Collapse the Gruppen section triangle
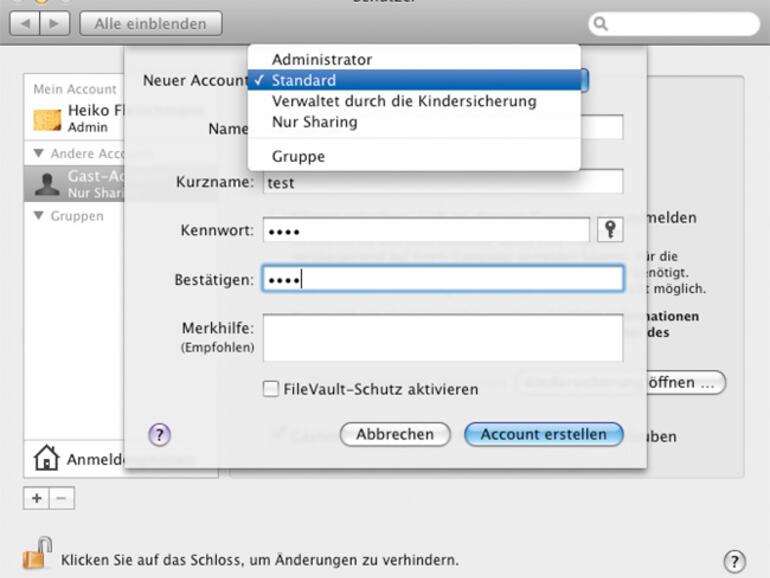This screenshot has width=770, height=578. [39, 216]
